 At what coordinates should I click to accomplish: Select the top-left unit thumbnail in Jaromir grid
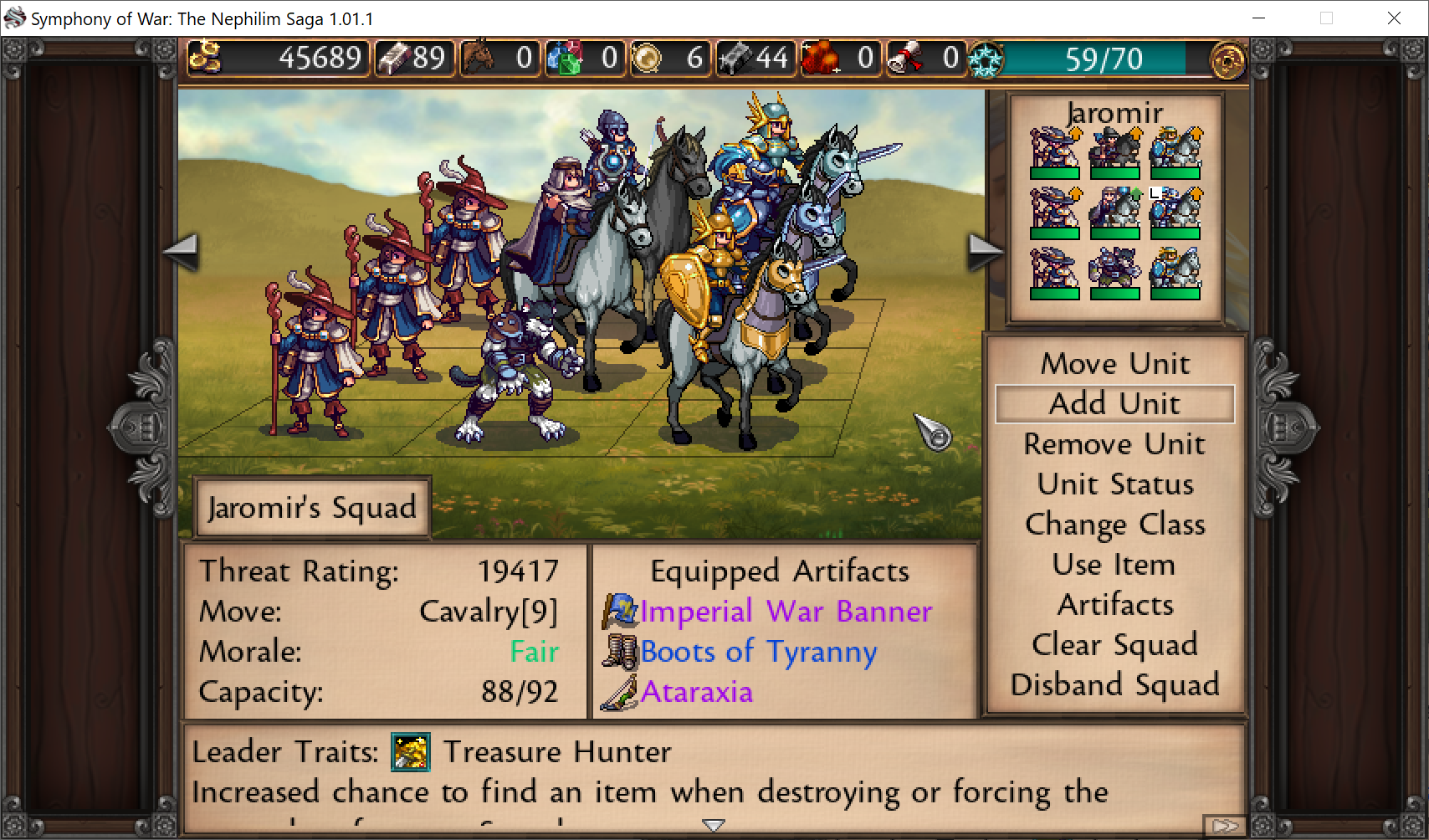tap(1055, 152)
